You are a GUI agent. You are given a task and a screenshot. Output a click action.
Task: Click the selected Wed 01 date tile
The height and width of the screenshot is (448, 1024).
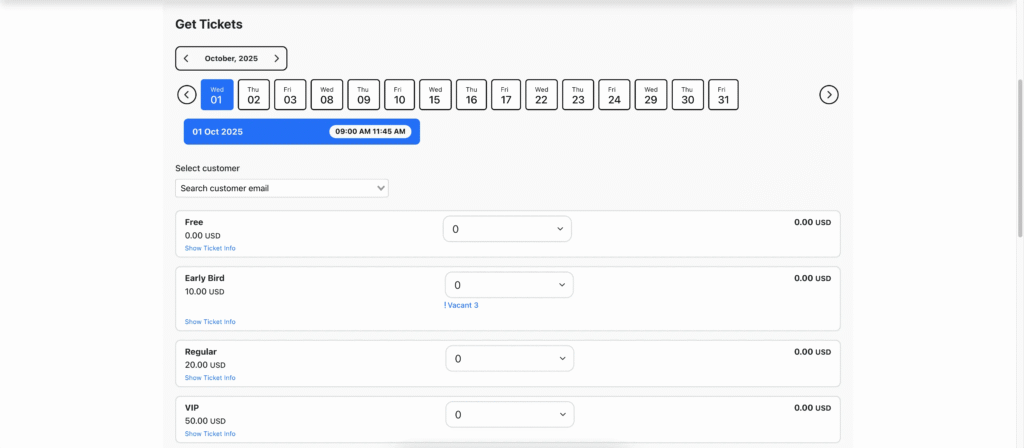(x=217, y=95)
